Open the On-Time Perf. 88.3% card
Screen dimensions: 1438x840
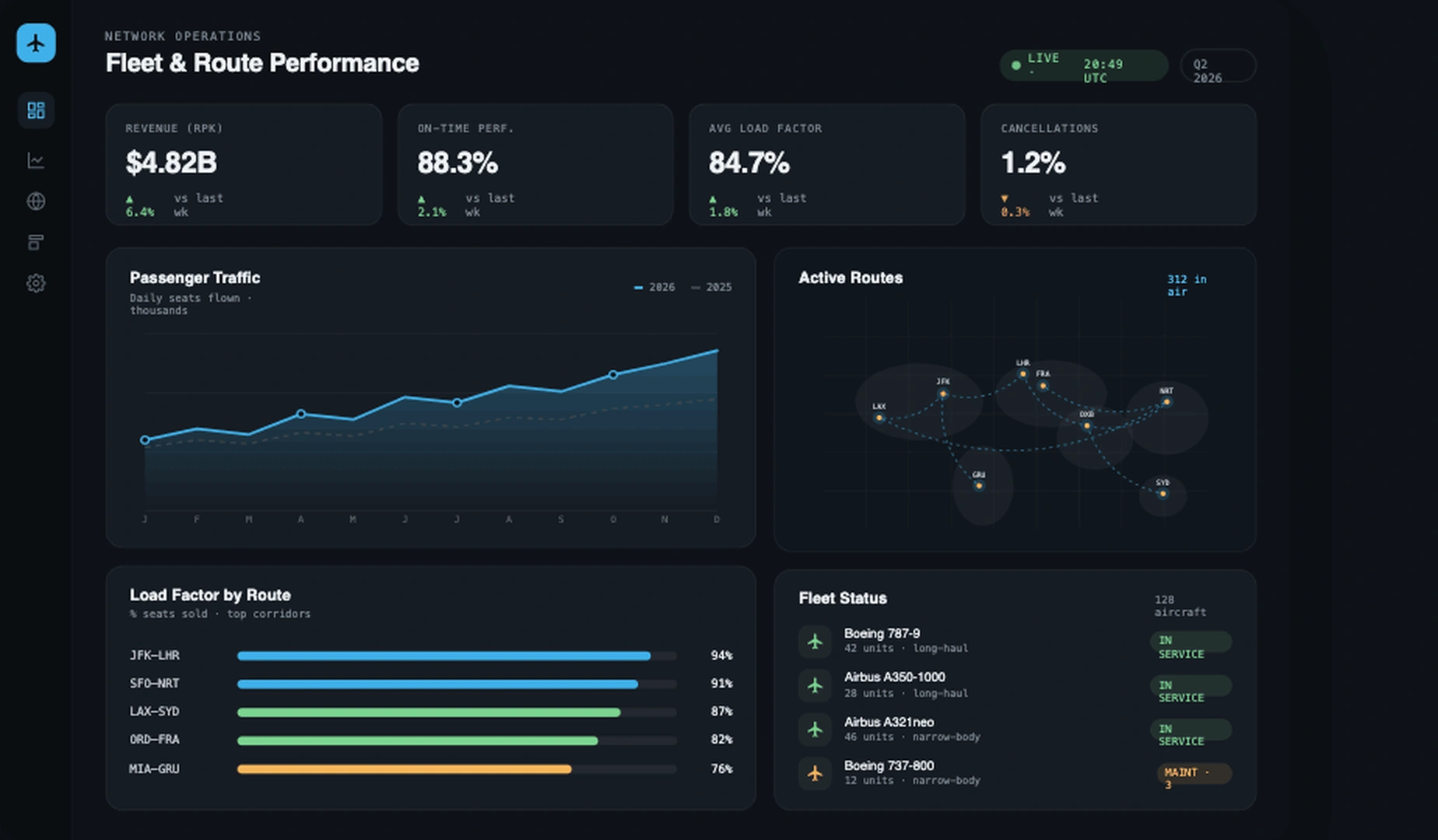pyautogui.click(x=535, y=165)
